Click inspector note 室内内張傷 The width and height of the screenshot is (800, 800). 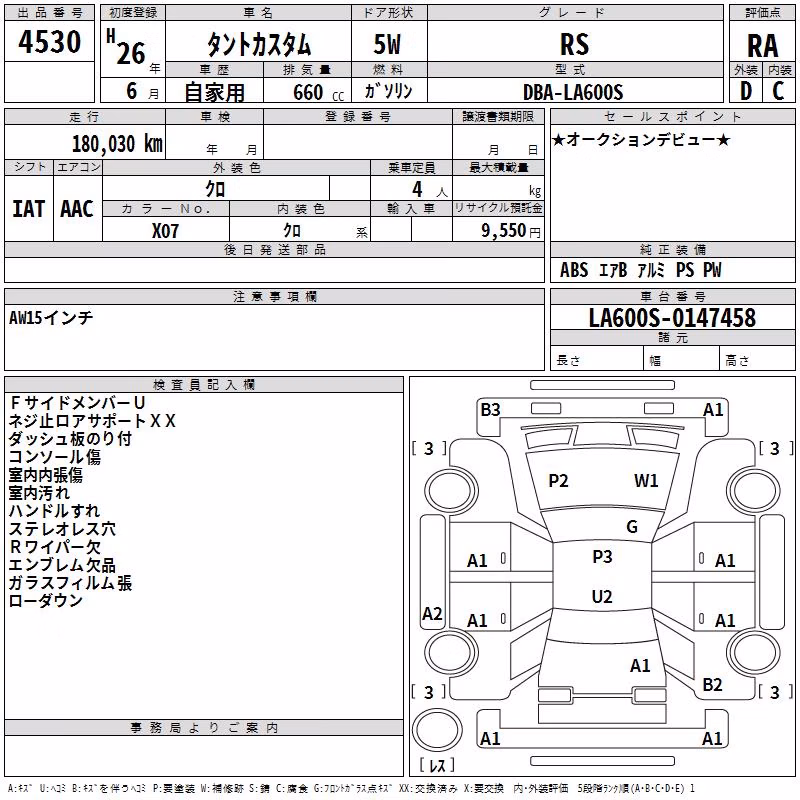click(x=46, y=475)
